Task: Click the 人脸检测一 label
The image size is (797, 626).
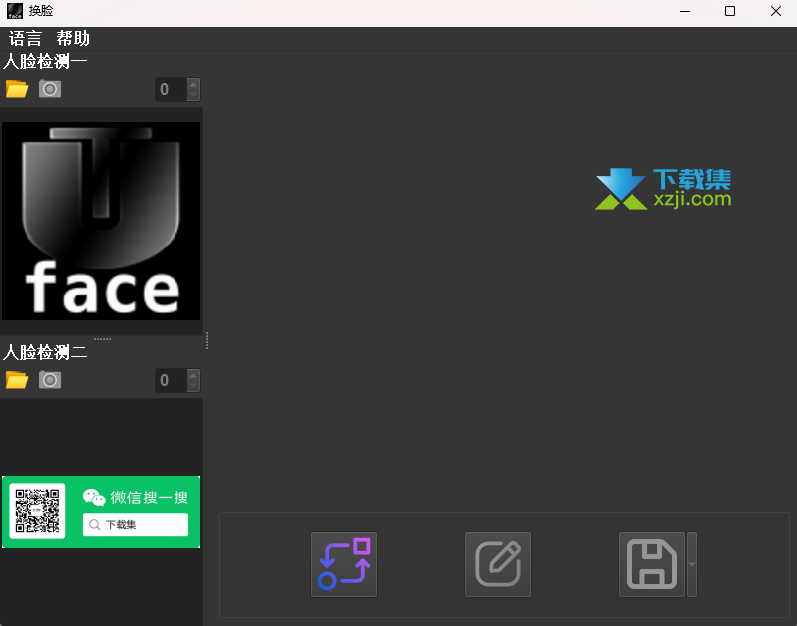Action: click(x=45, y=61)
